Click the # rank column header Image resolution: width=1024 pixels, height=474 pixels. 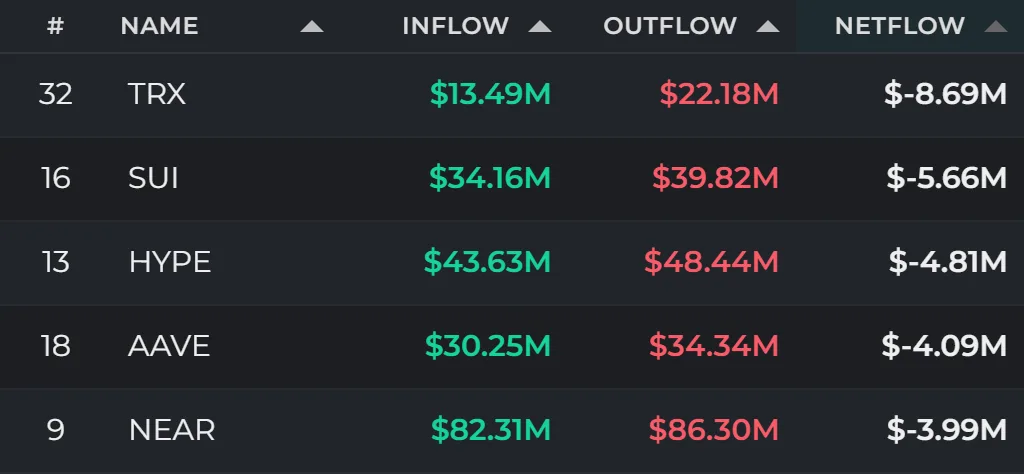point(56,26)
